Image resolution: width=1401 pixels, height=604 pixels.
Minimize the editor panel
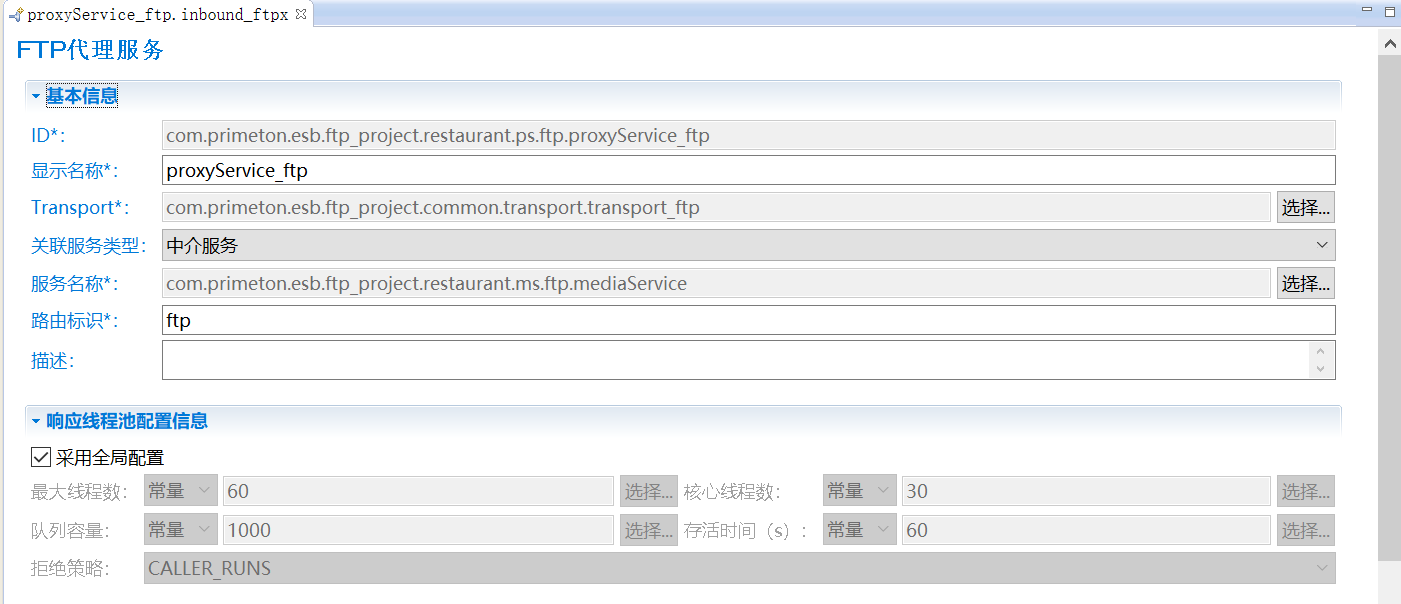[1366, 10]
